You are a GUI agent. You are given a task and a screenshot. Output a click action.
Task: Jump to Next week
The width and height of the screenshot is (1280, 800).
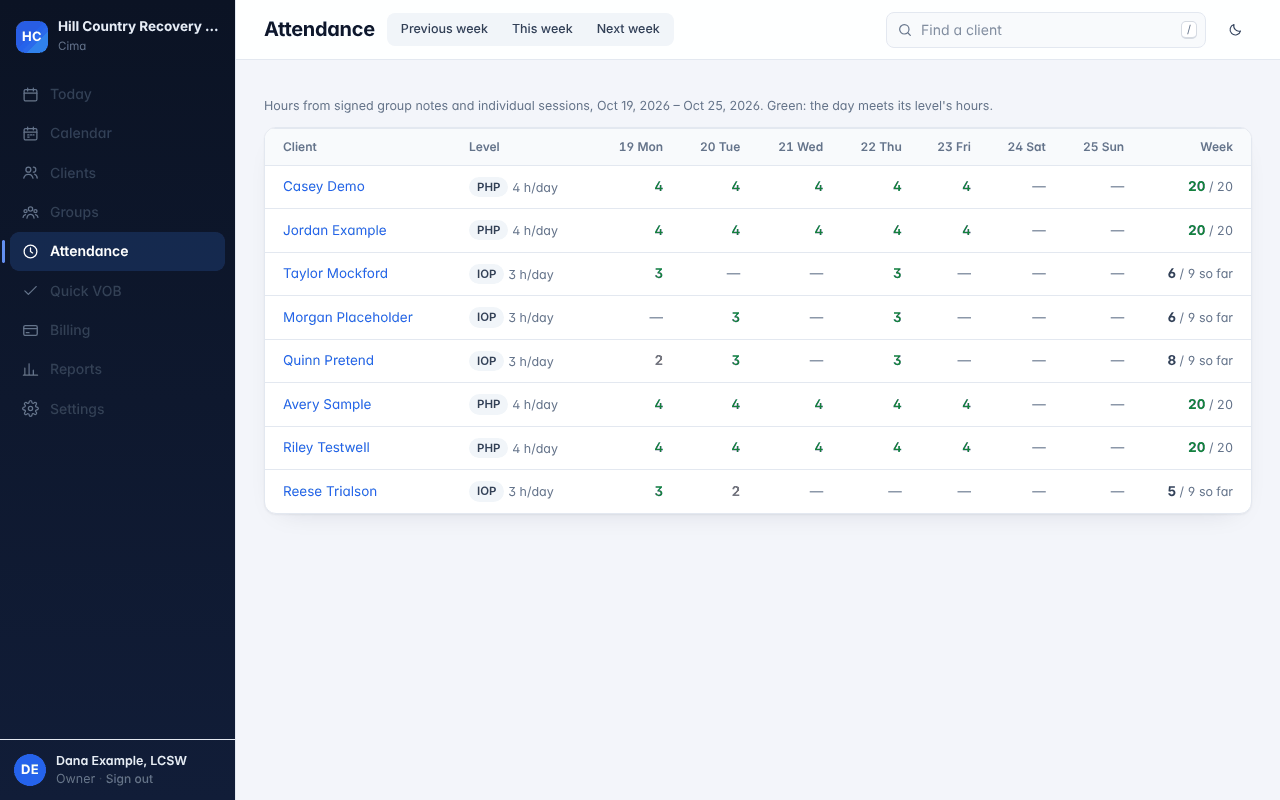(628, 29)
